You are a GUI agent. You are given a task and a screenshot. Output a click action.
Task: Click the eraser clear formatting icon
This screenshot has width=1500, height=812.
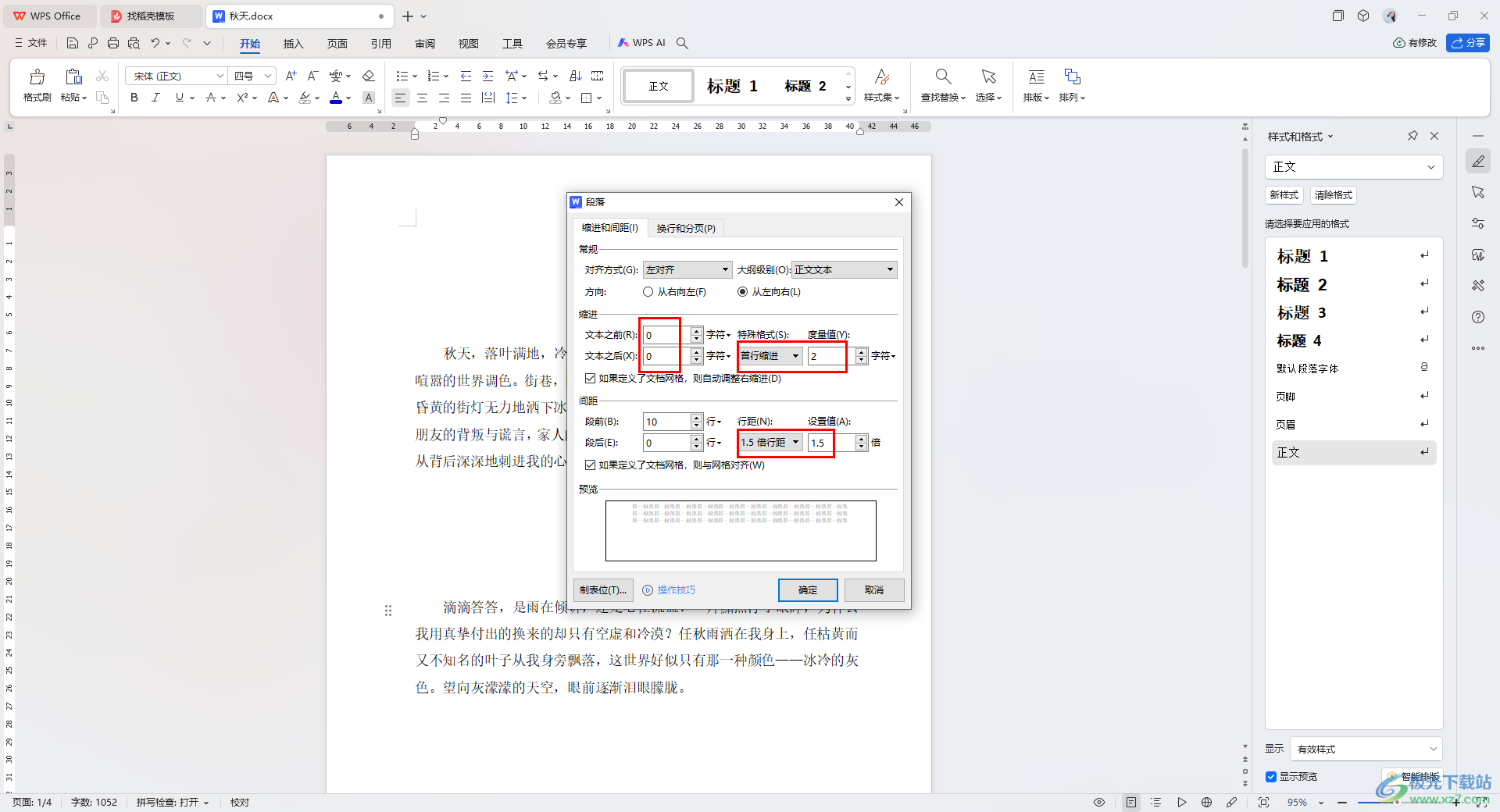tap(369, 76)
